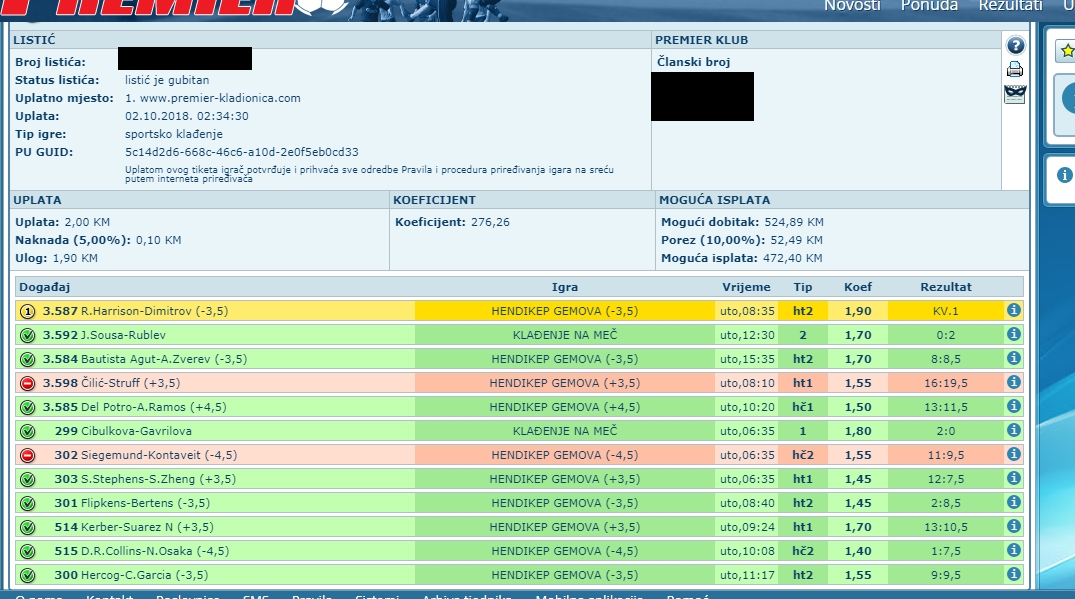This screenshot has width=1075, height=599.
Task: Click the Ulog value 1,90 KM
Action: click(75, 258)
